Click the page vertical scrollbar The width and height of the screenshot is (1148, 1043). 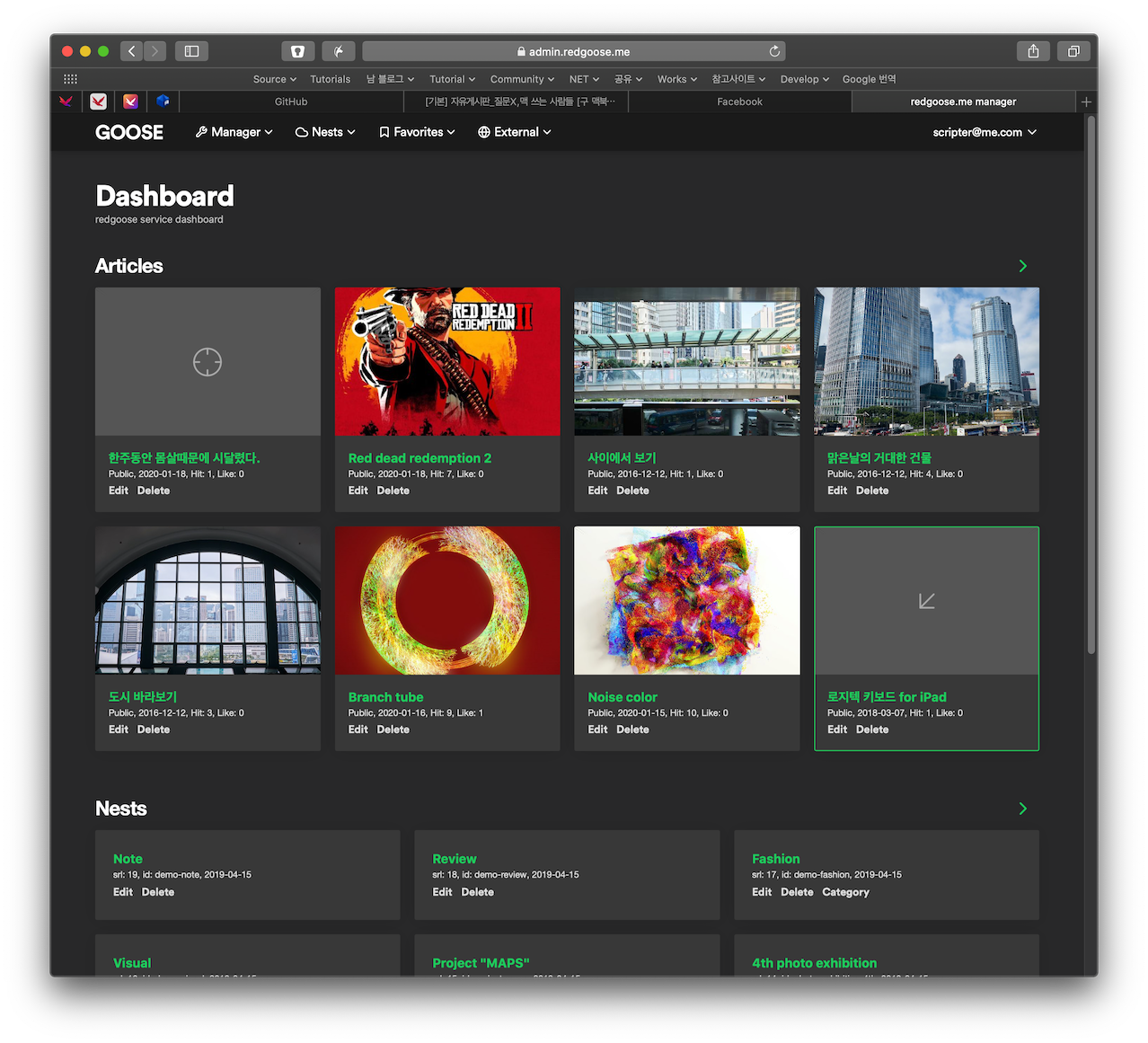(x=1091, y=386)
